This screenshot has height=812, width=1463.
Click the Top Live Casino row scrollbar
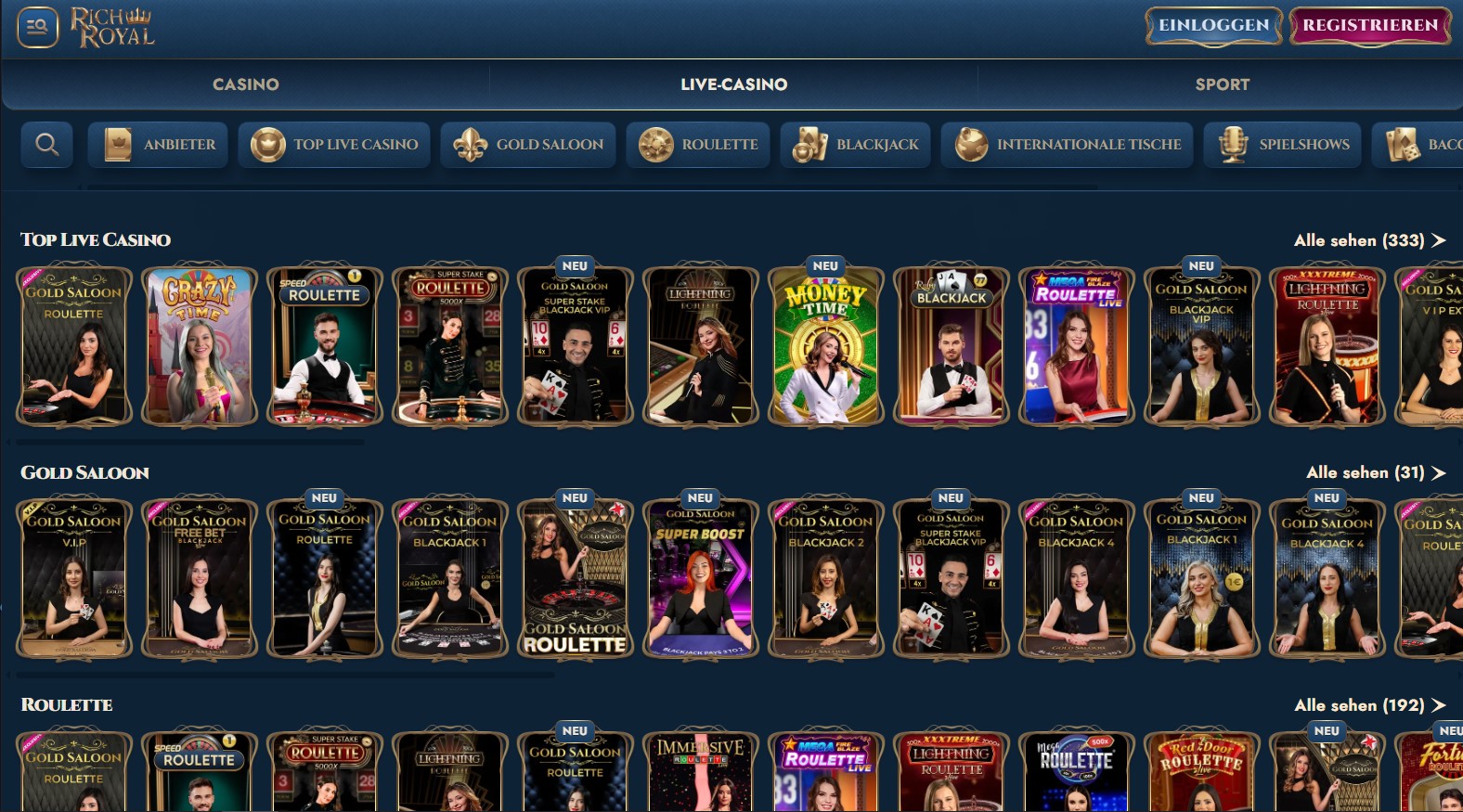(x=190, y=443)
